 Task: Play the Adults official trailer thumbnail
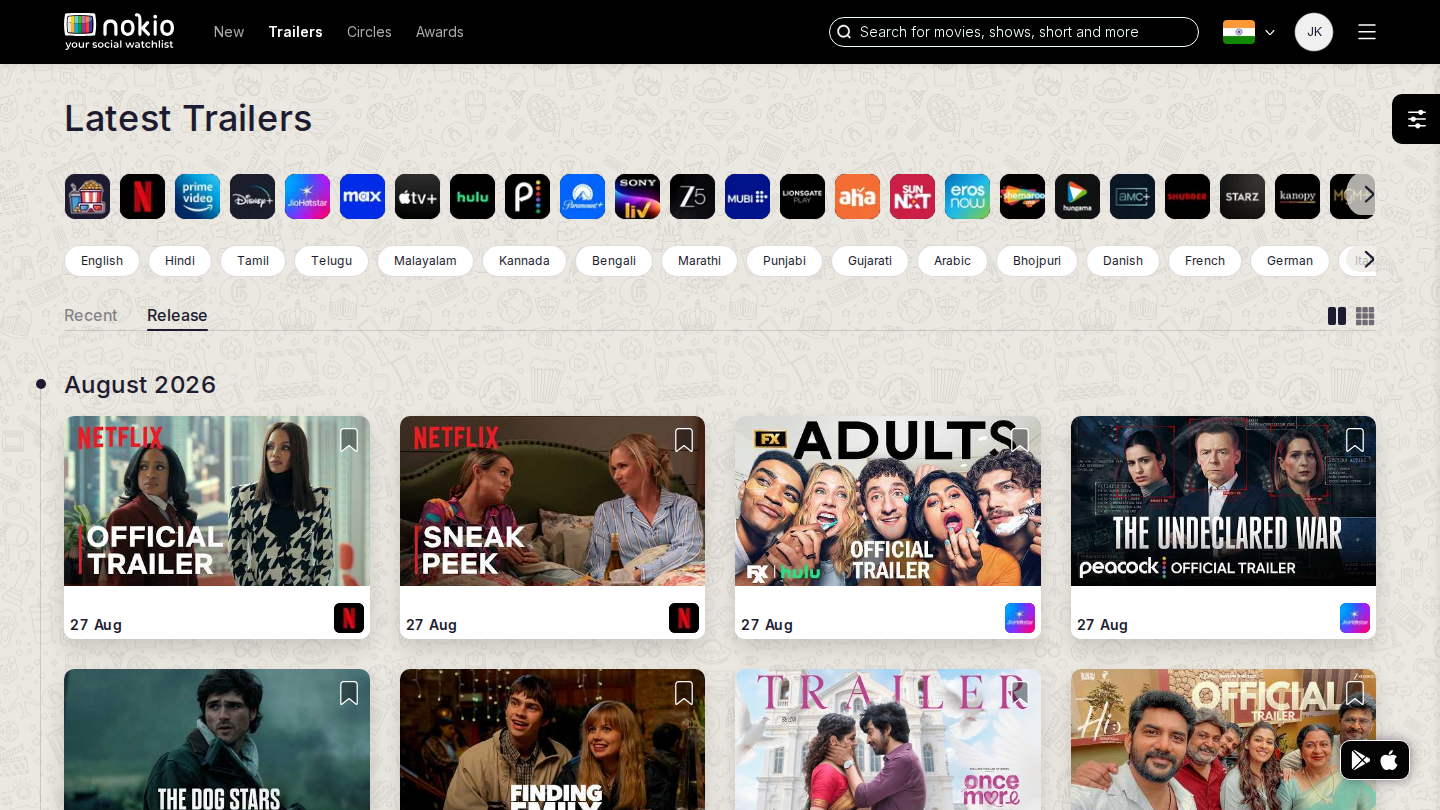click(888, 501)
